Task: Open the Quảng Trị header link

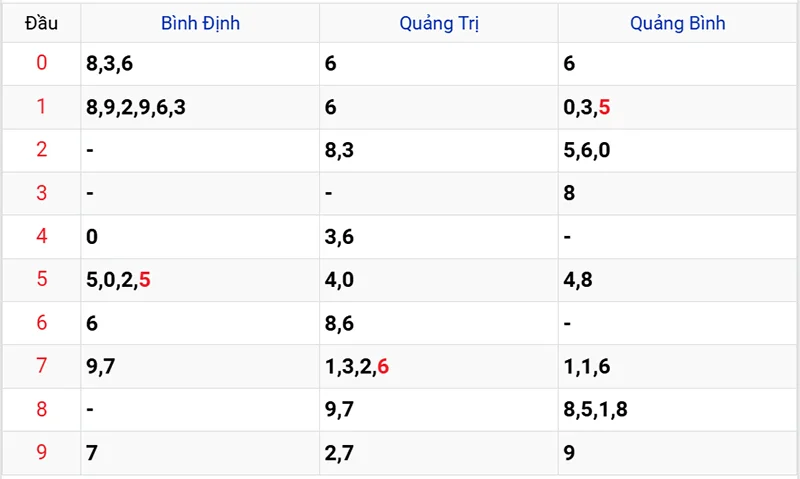Action: click(x=438, y=23)
